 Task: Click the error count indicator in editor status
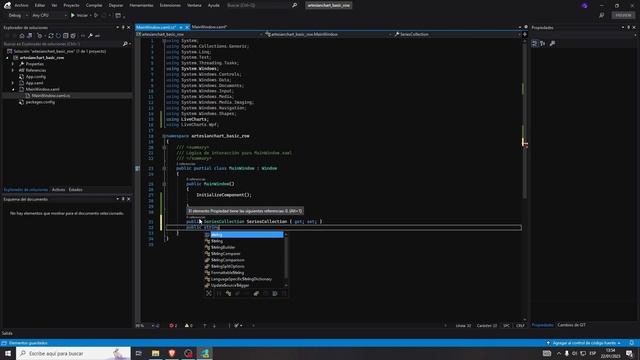(173, 326)
